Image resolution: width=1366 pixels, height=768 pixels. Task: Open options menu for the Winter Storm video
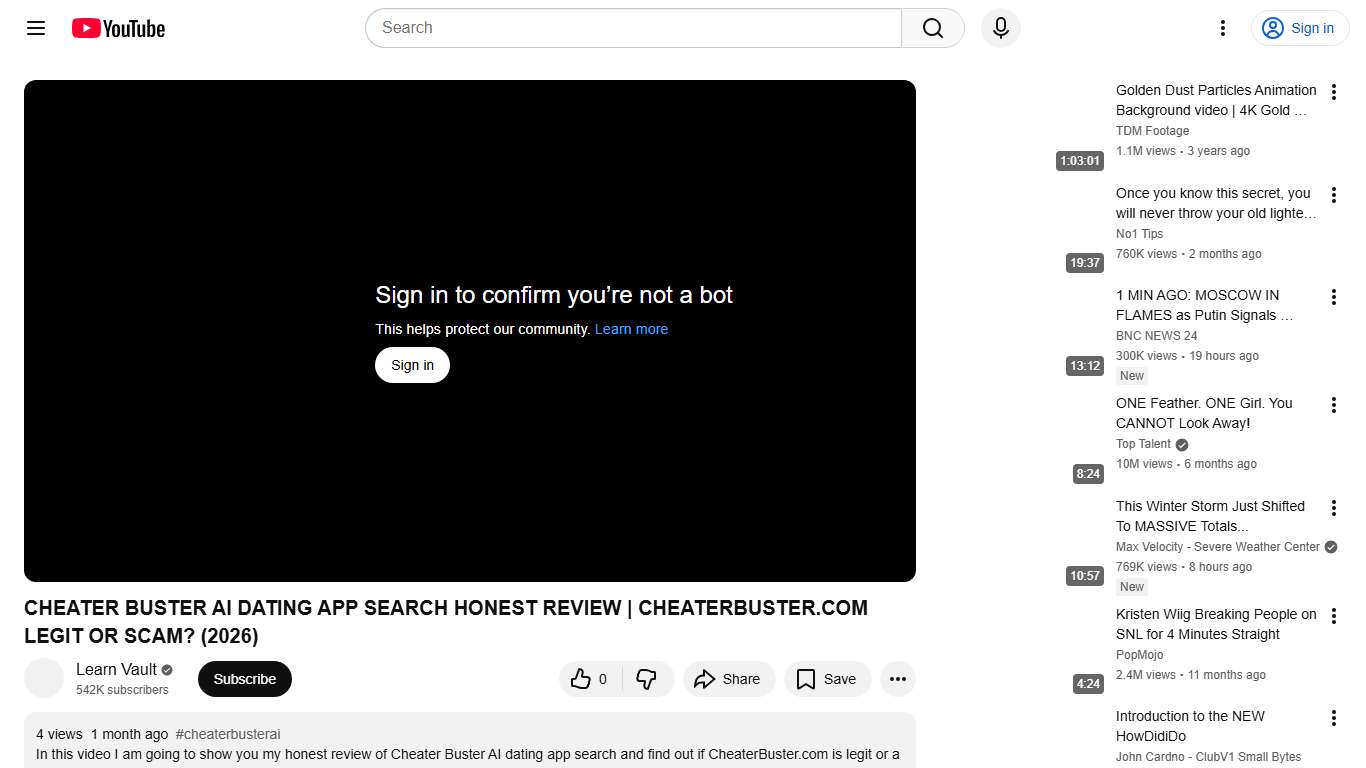pos(1333,508)
